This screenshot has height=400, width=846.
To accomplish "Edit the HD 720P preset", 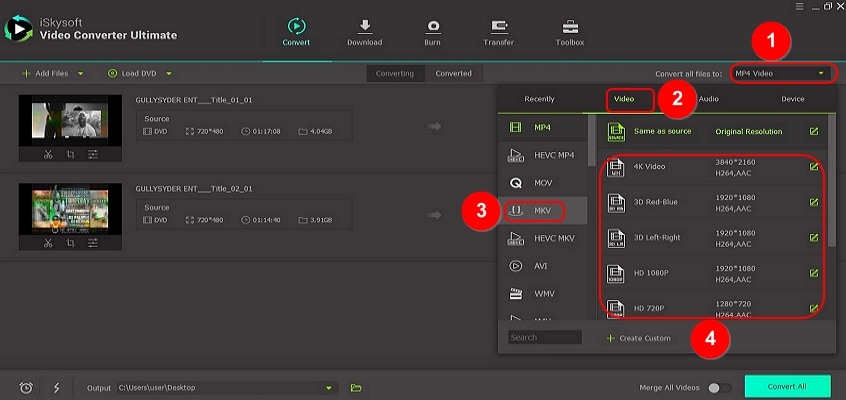I will coord(814,308).
